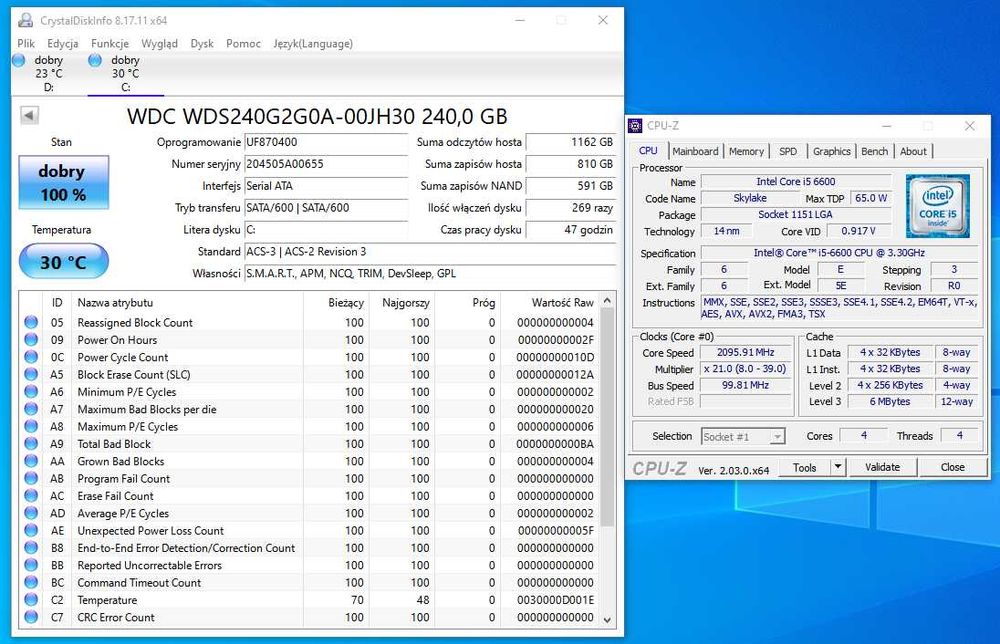Open the Pomoc menu
This screenshot has width=1000, height=644.
243,43
